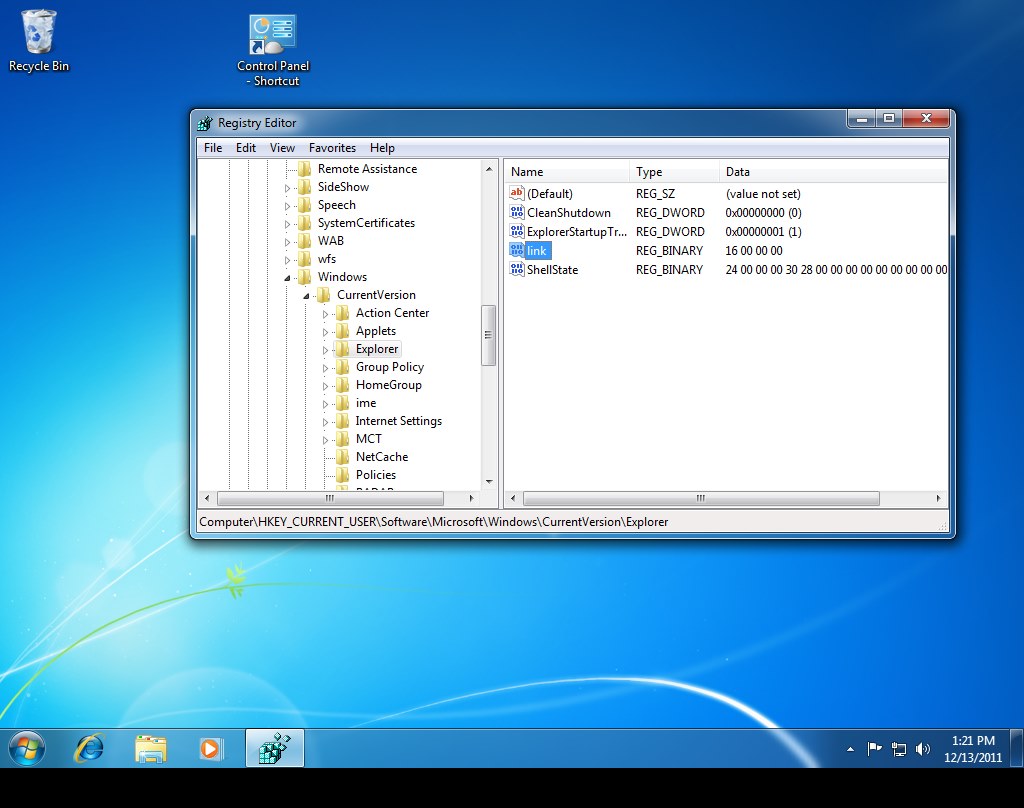Click the tree pane horizontal scroll right arrow

click(x=472, y=498)
